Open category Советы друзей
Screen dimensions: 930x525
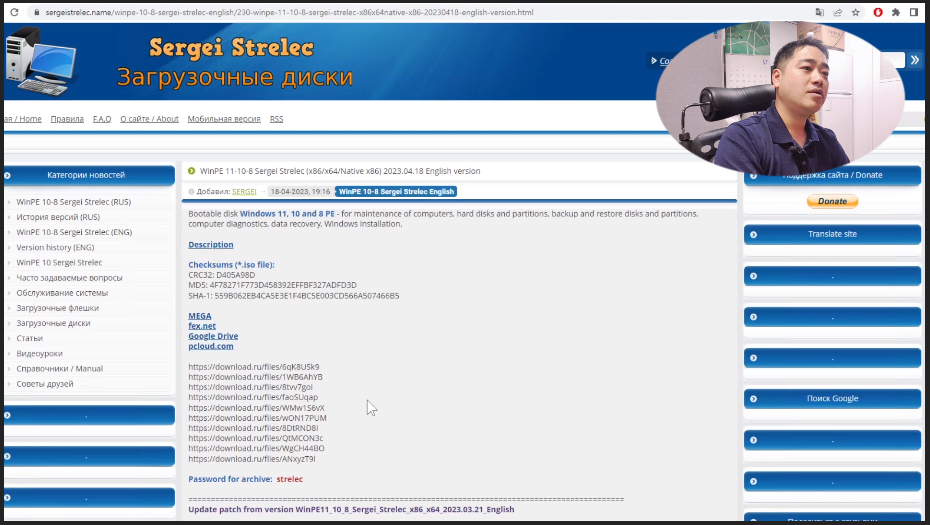(45, 384)
